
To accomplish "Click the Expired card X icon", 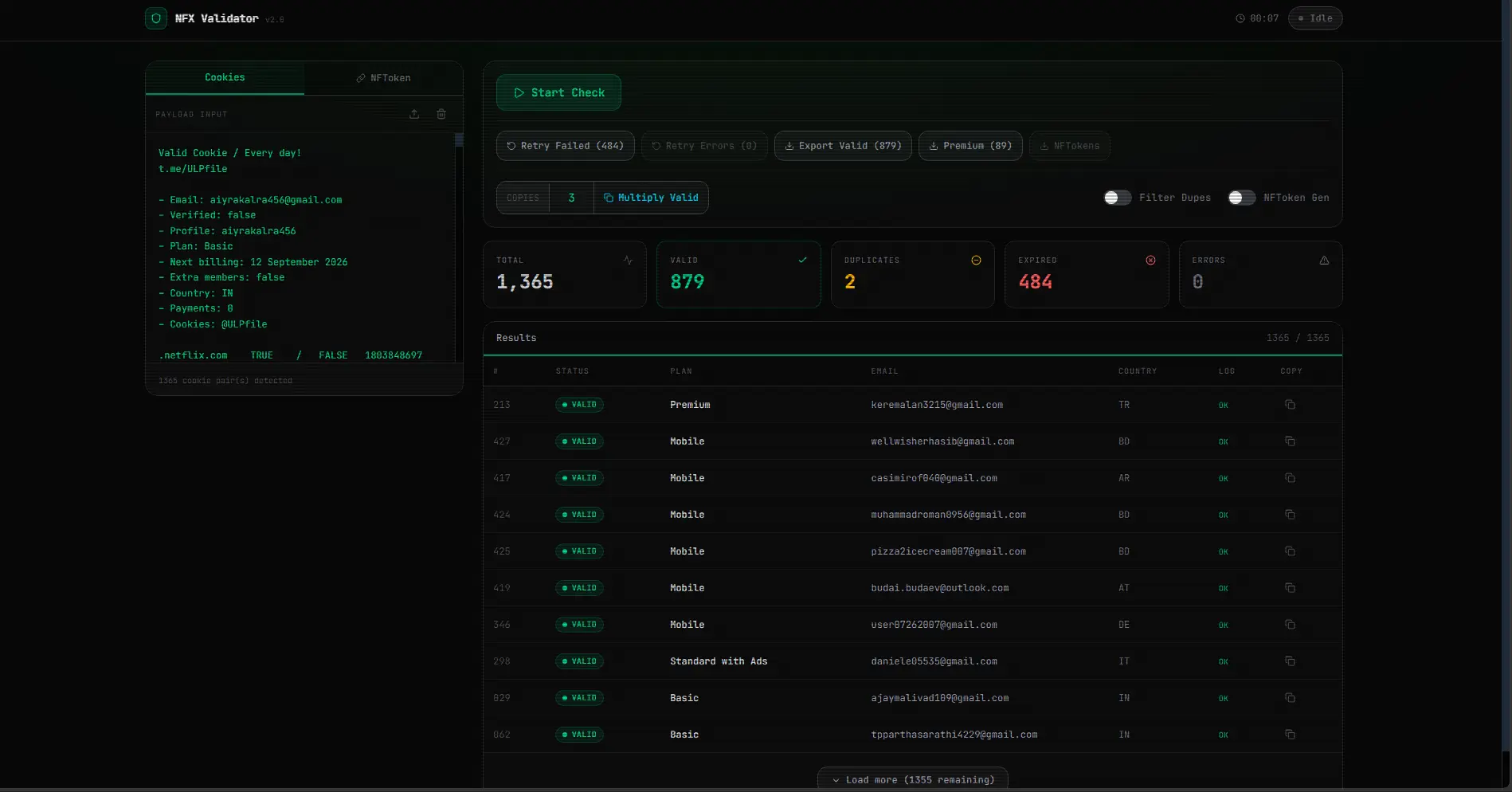I will pyautogui.click(x=1150, y=261).
